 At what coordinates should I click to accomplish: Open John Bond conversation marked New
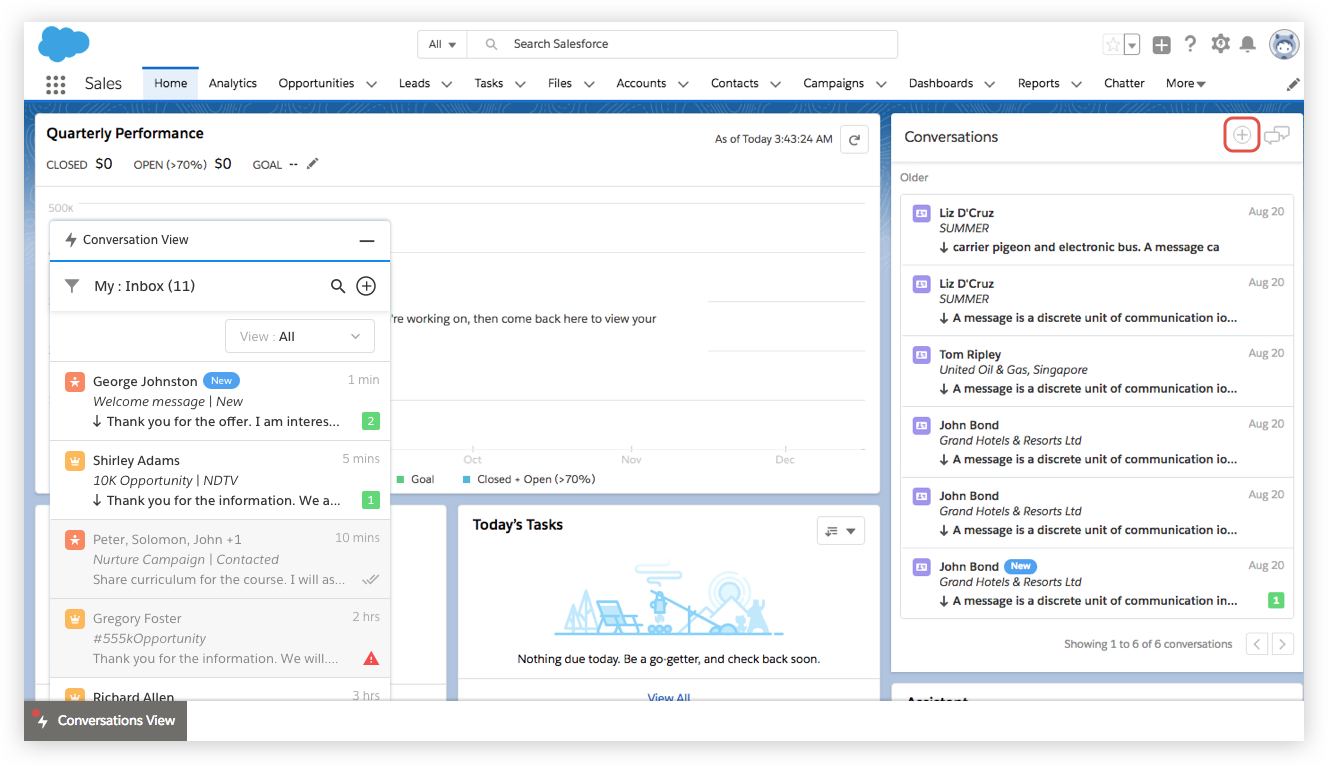coord(1097,583)
